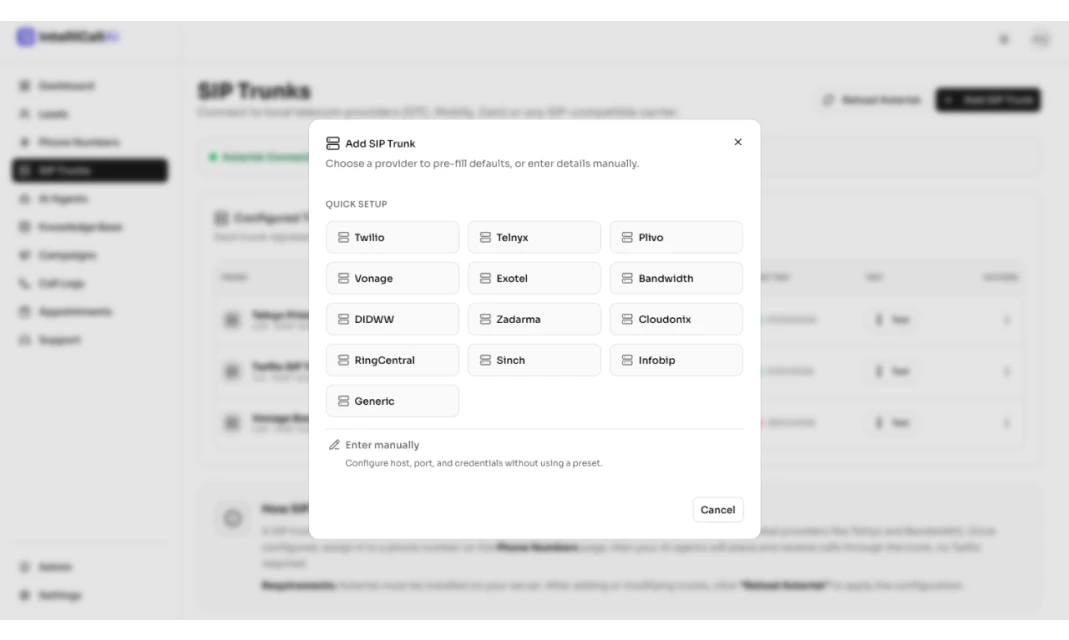Select the Infobip provider preset
Viewport: 1069px width, 640px height.
pos(676,360)
